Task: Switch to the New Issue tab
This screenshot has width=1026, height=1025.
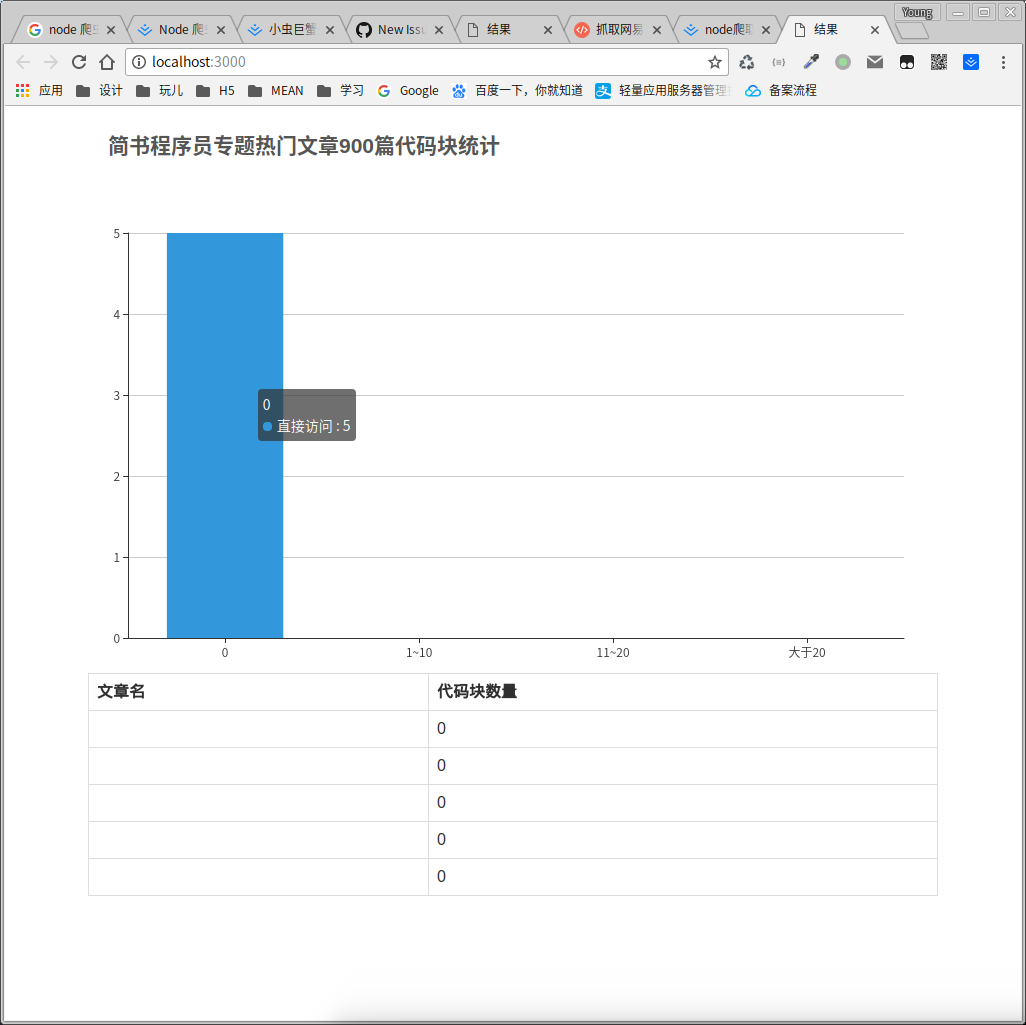Action: click(x=398, y=29)
